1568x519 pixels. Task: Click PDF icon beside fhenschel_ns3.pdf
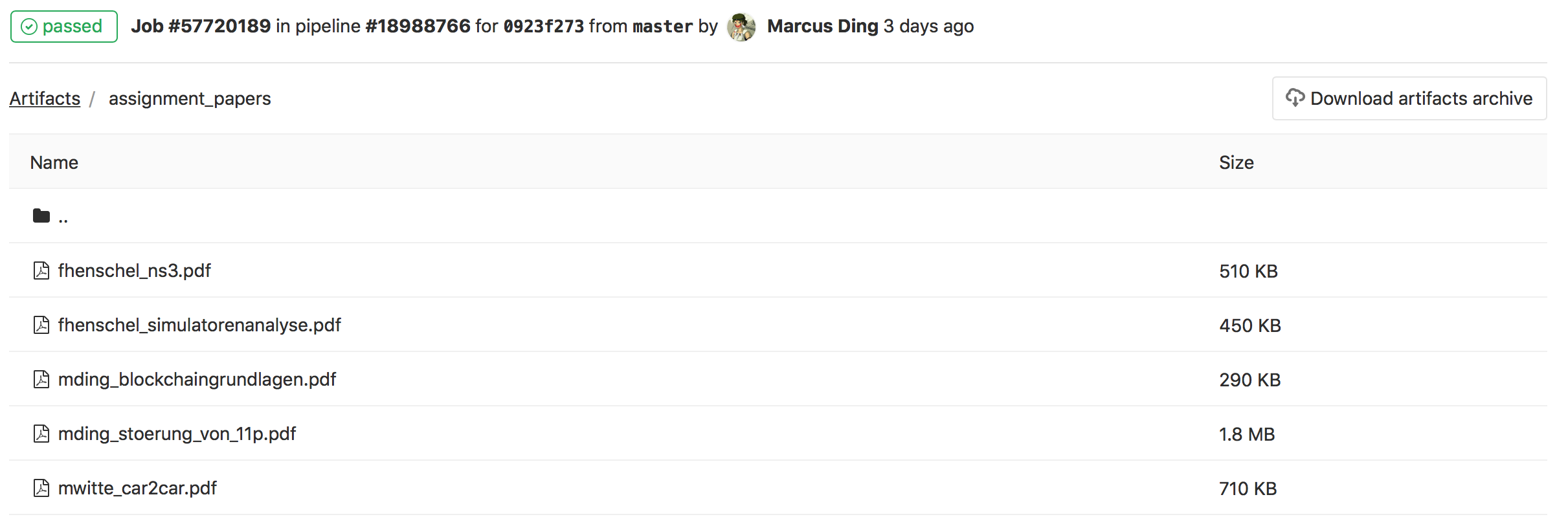(x=41, y=271)
